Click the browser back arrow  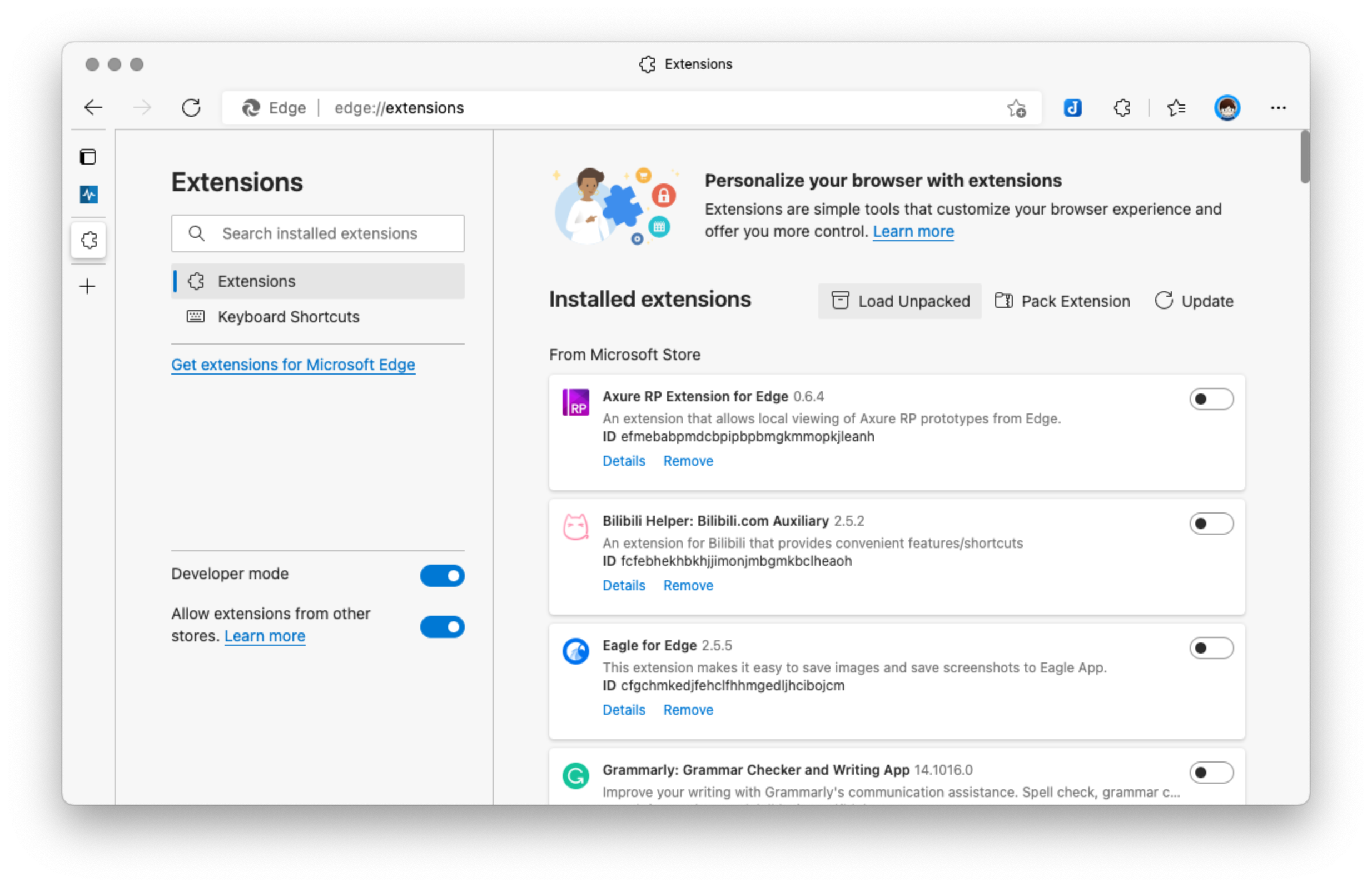point(93,108)
